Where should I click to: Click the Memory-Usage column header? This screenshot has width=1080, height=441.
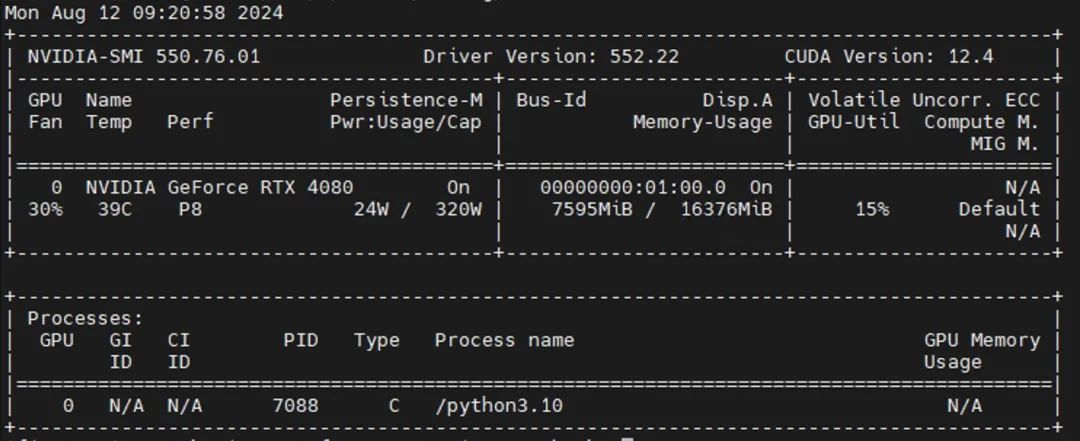[702, 122]
